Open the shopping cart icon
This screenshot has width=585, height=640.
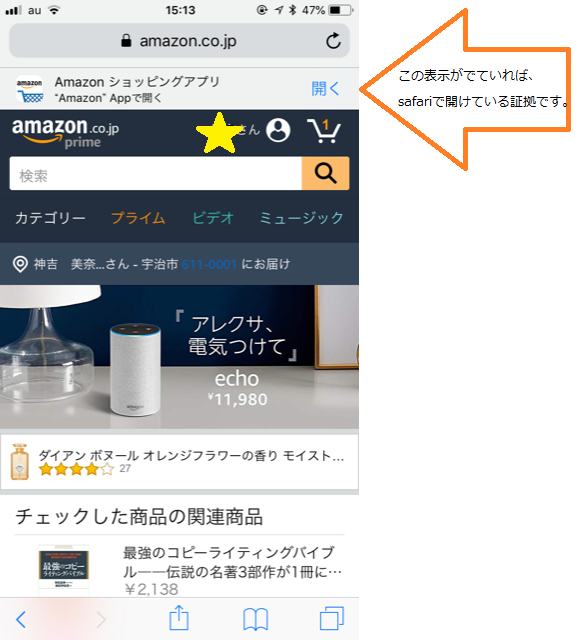[x=323, y=131]
